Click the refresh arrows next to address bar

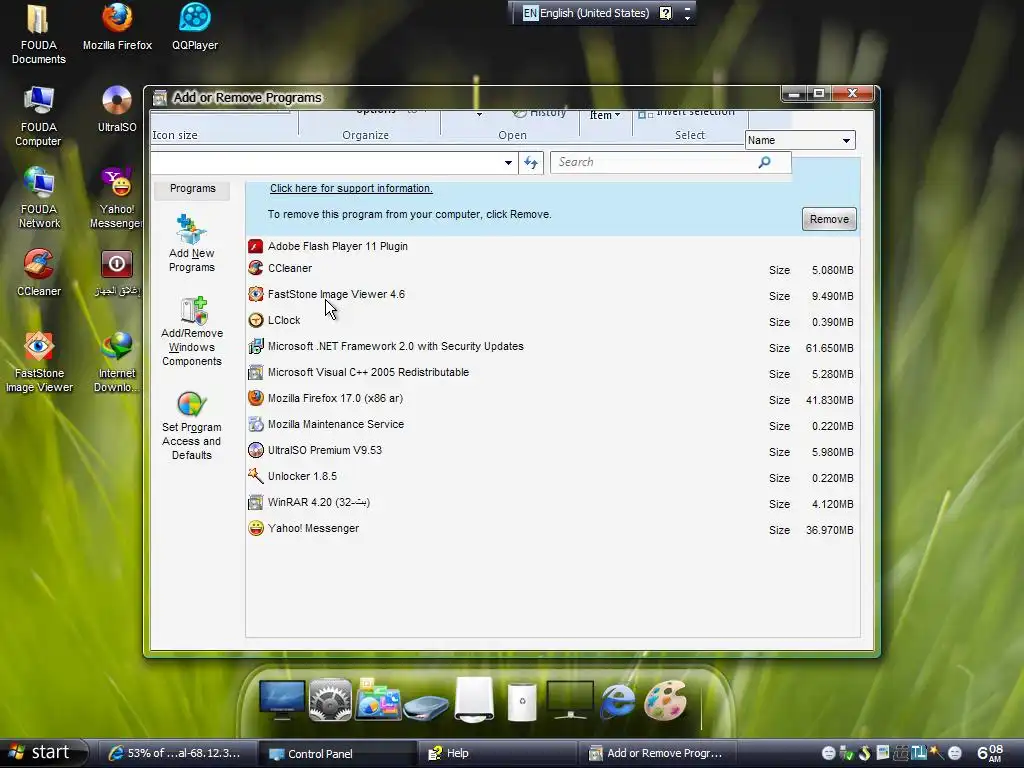pyautogui.click(x=531, y=163)
